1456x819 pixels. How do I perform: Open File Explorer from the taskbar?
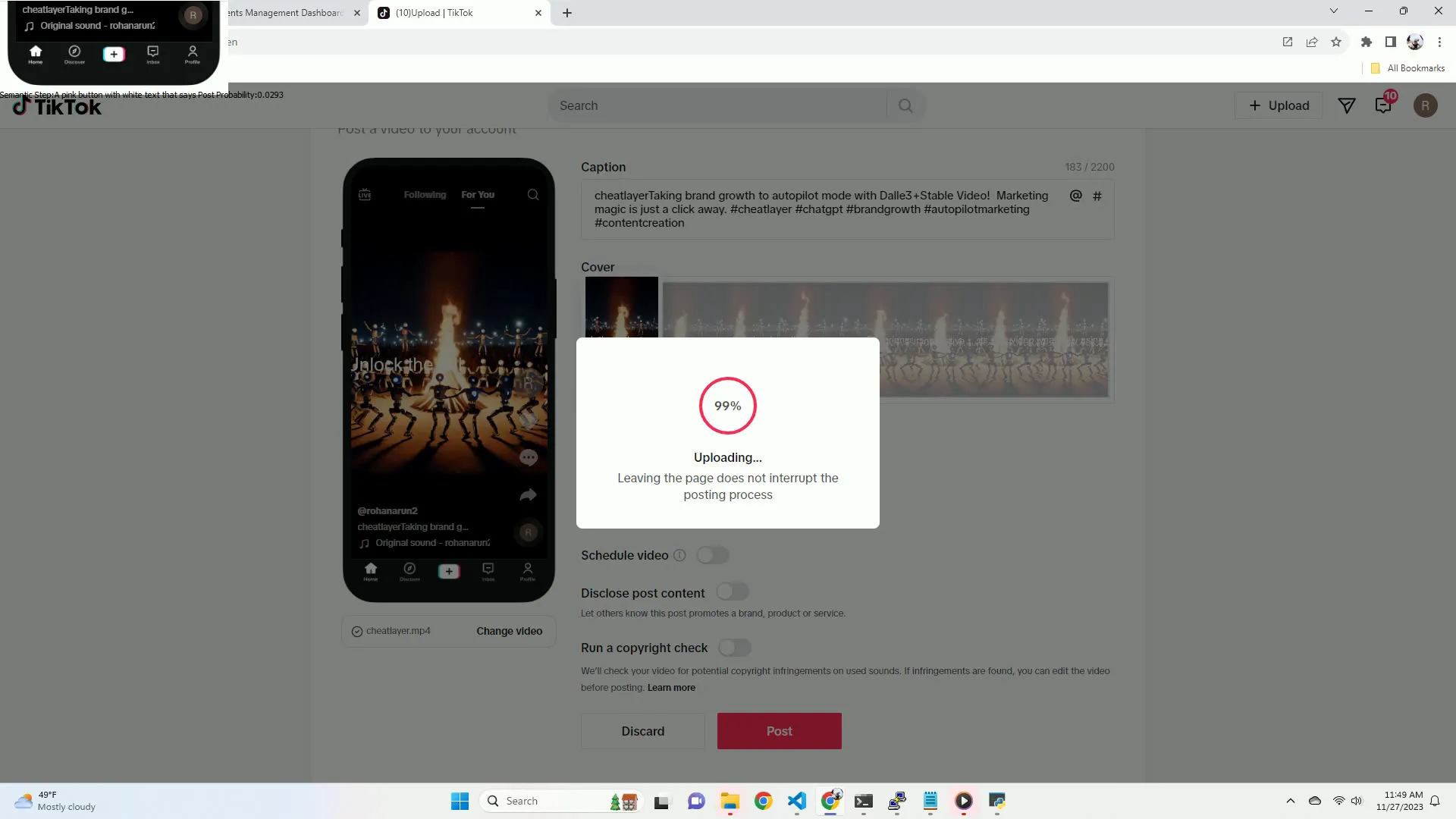(730, 801)
